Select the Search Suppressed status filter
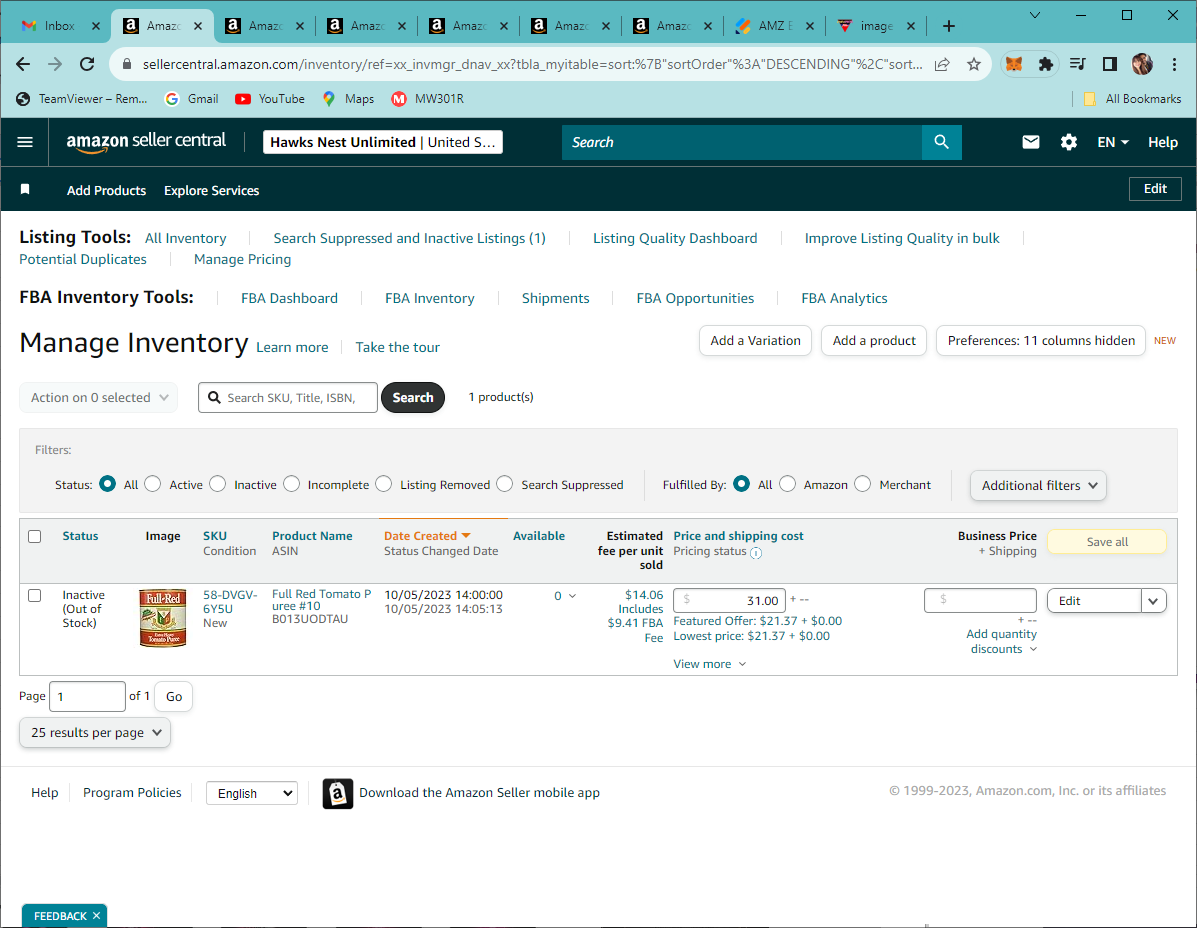Screen dimensions: 1197x928 (505, 484)
